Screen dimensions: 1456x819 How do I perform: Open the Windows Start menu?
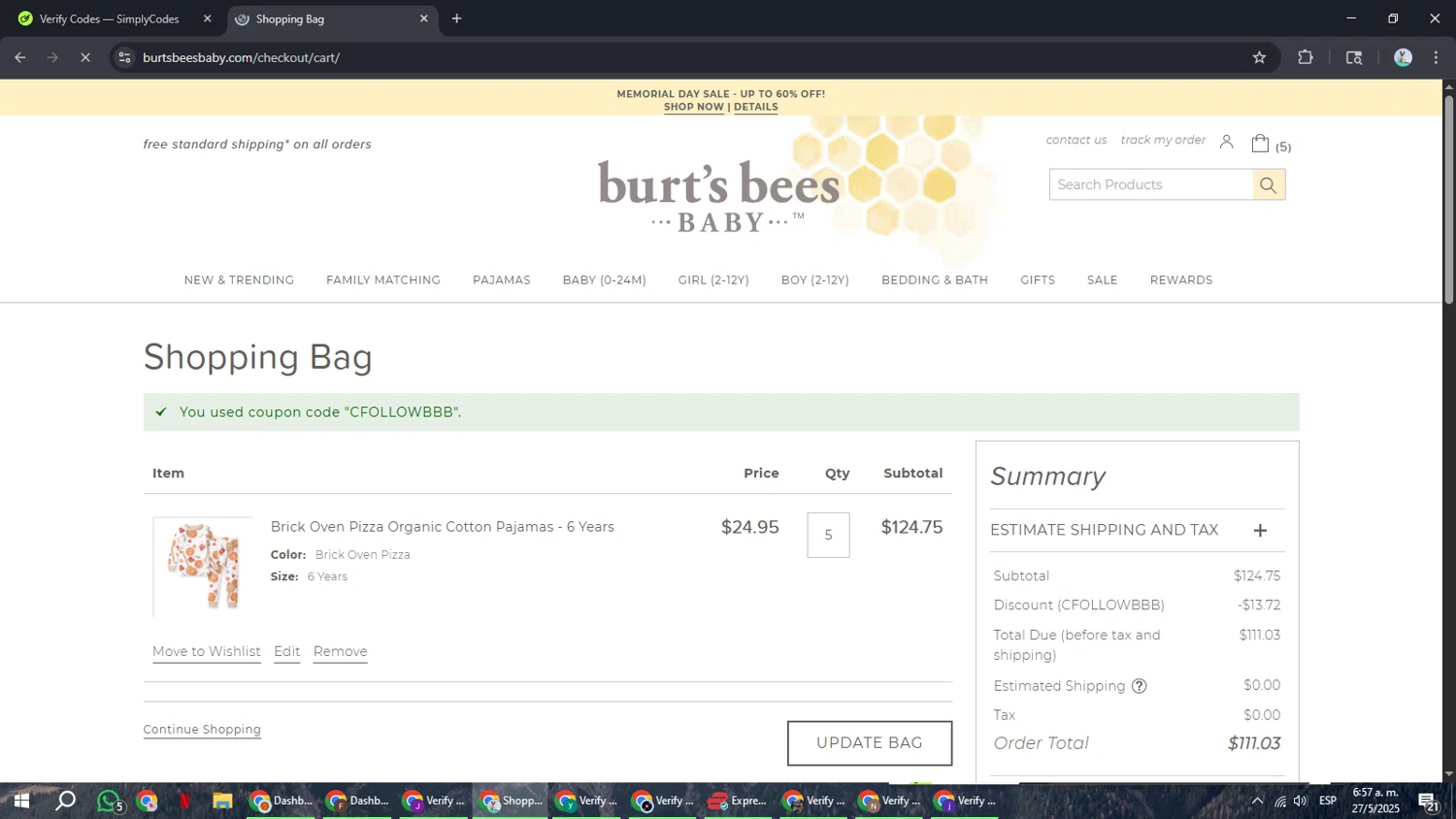(21, 802)
